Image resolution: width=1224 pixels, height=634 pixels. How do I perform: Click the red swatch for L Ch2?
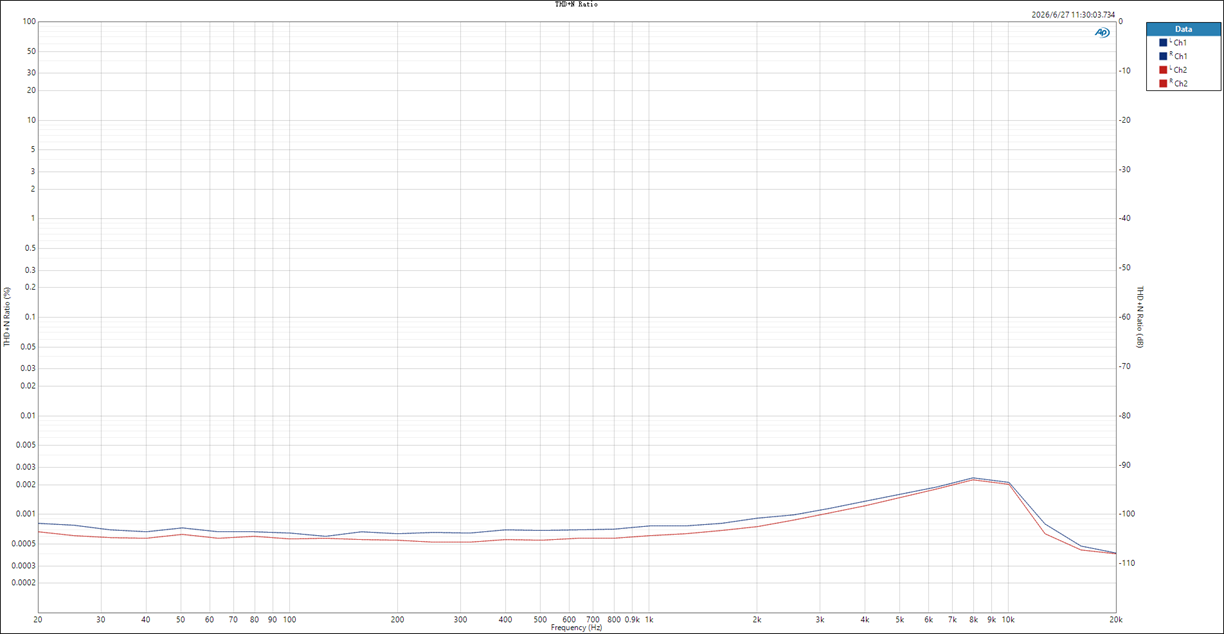point(1163,70)
